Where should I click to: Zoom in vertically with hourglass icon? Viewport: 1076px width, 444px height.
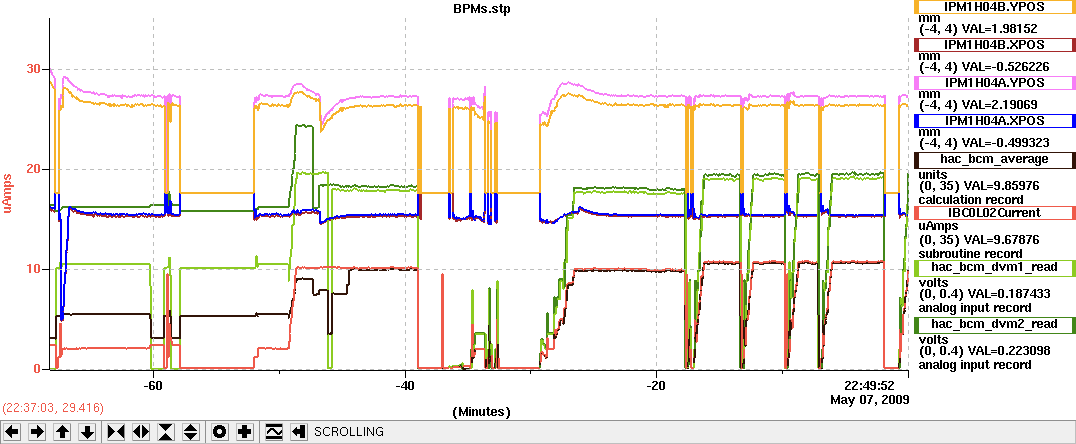point(166,432)
